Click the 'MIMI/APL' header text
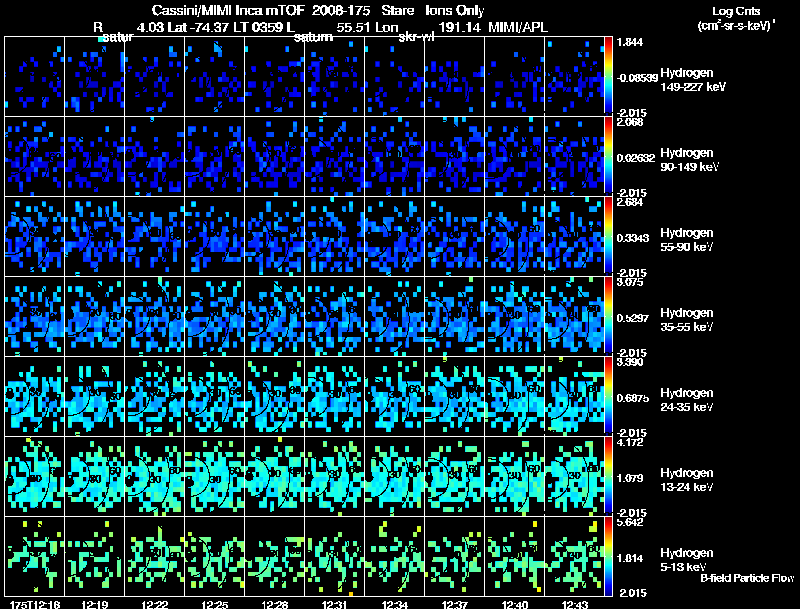The height and width of the screenshot is (609, 800). pos(518,27)
